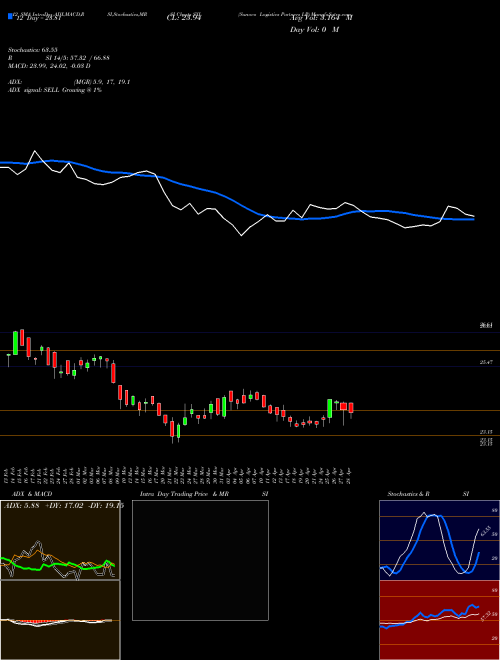The width and height of the screenshot is (500, 660).
Task: Click the 'CL: 23.94' closing price text
Action: pos(184,18)
